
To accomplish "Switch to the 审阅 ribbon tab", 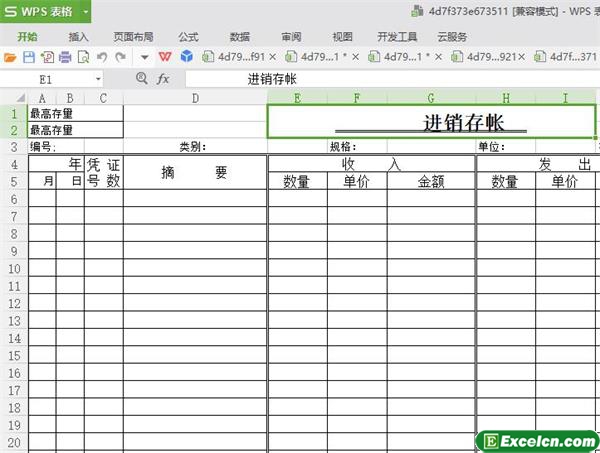I will click(291, 37).
